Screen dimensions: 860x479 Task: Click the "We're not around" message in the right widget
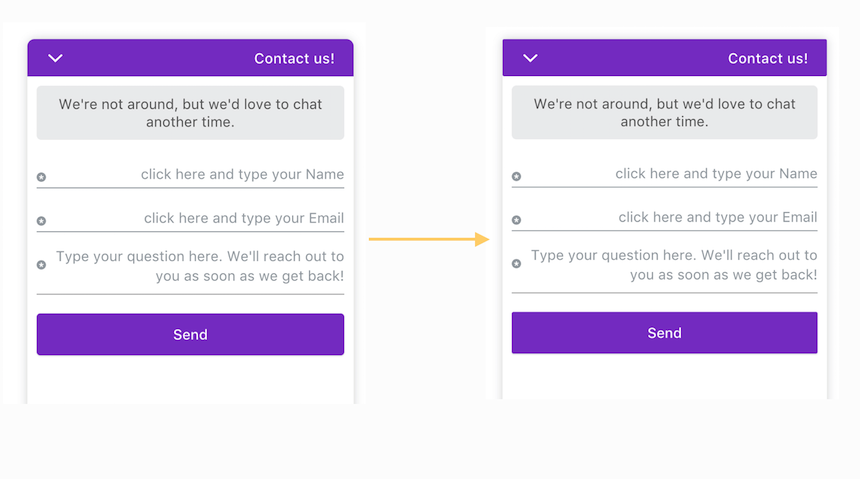click(664, 113)
